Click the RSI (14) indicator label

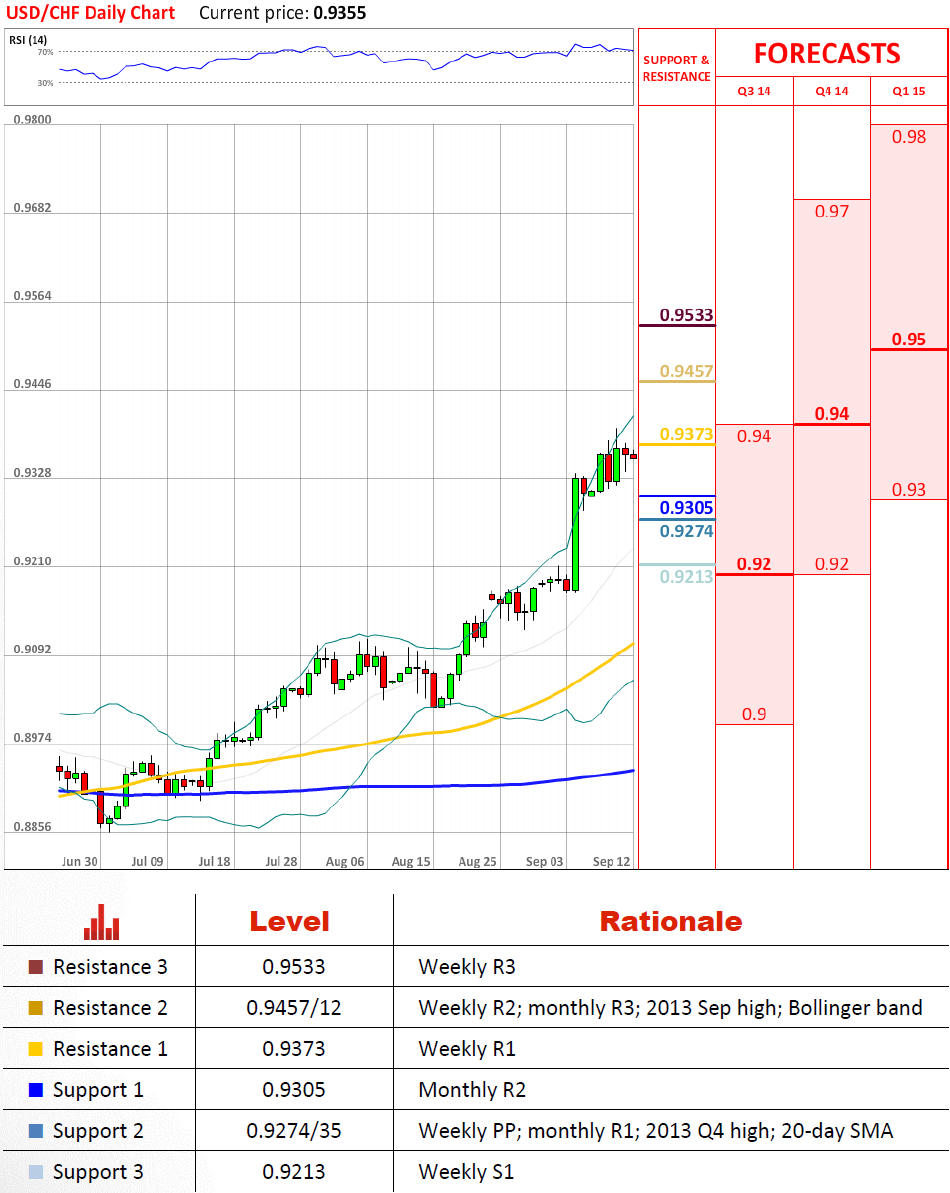coord(28,40)
